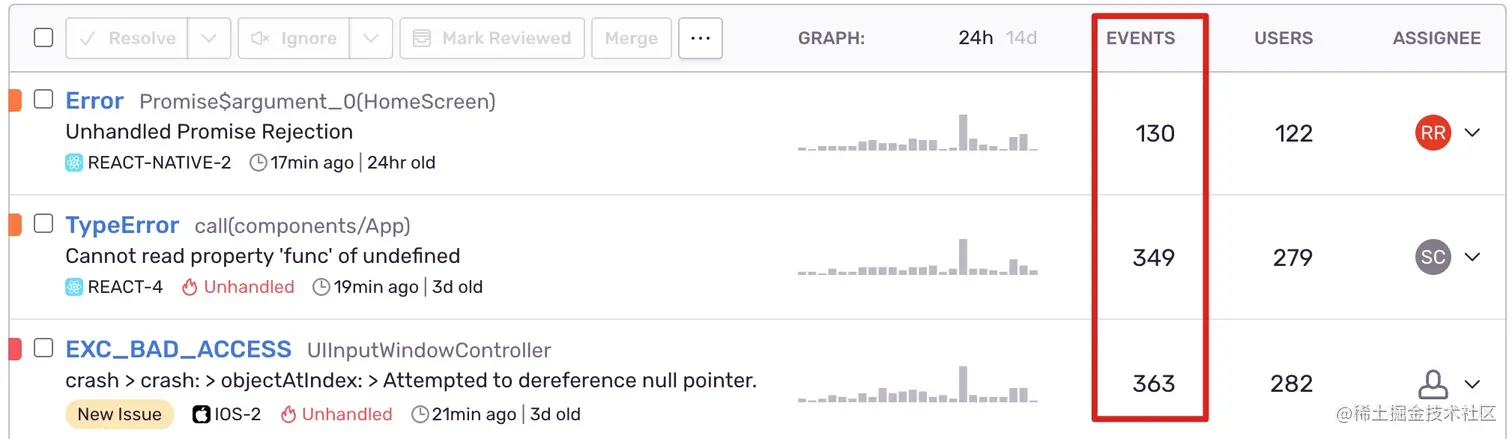
Task: Click the React icon beside REACT-4
Action: tap(74, 287)
